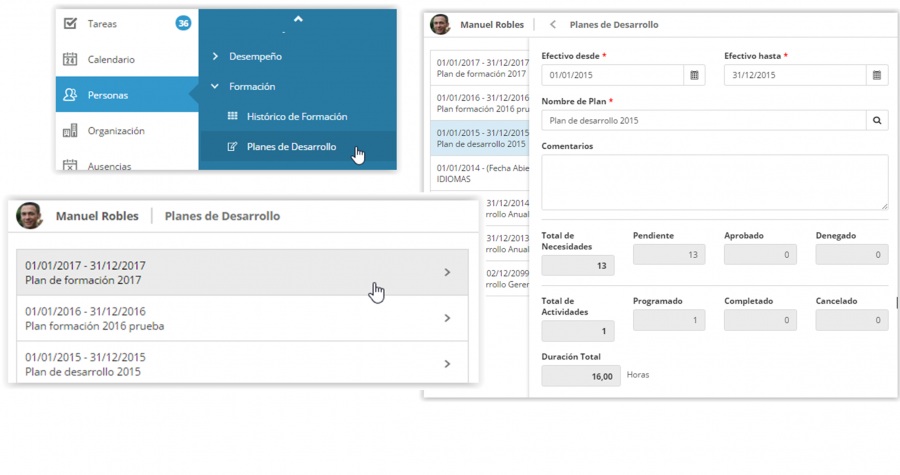Collapse submenu with top up-arrow chevron
Viewport: 900px width, 475px height.
[298, 19]
